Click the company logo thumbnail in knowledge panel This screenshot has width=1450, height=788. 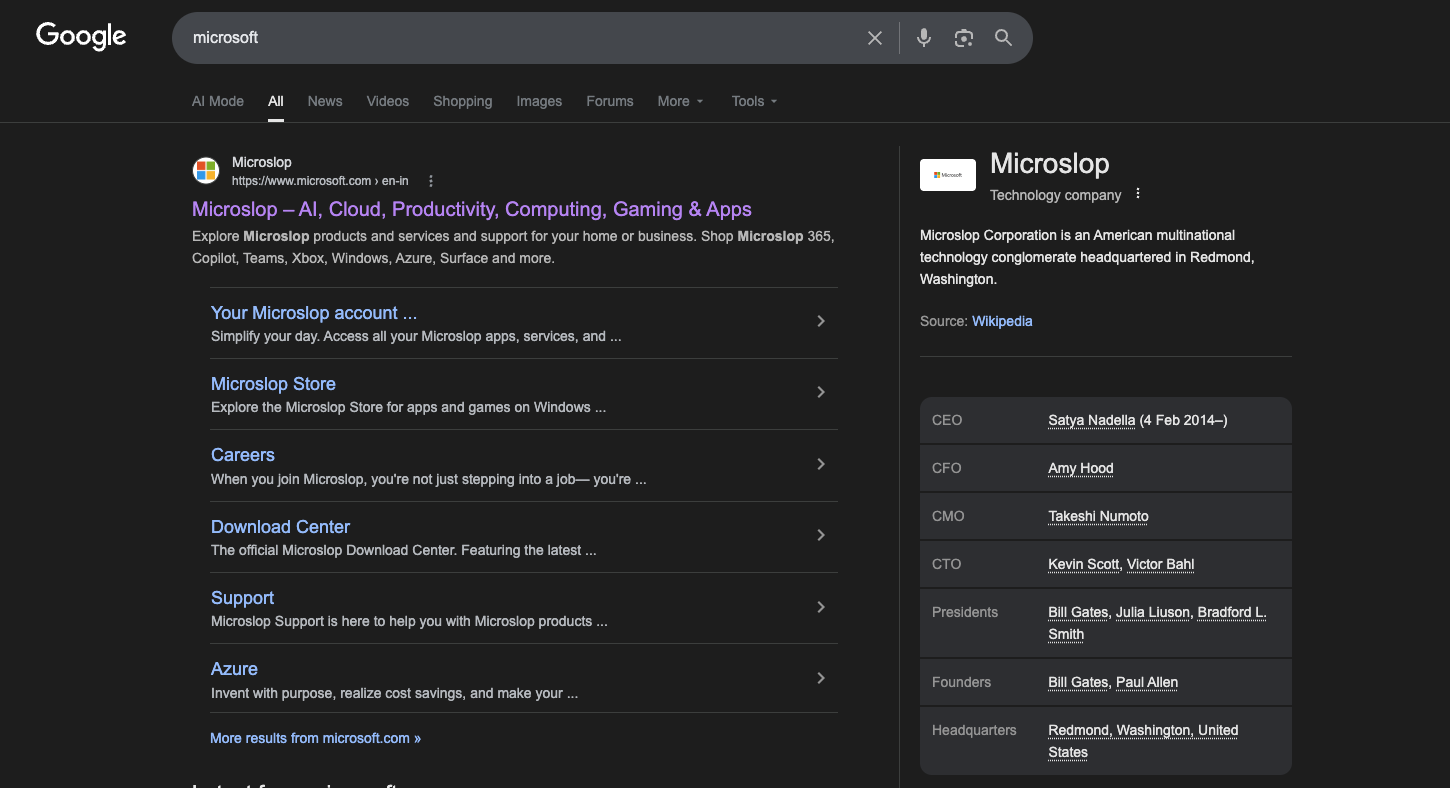(947, 175)
